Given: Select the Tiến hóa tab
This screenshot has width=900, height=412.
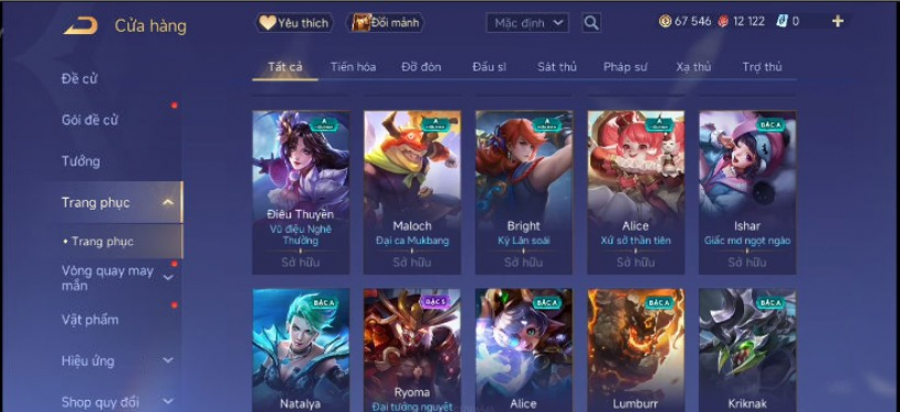Looking at the screenshot, I should click(353, 67).
